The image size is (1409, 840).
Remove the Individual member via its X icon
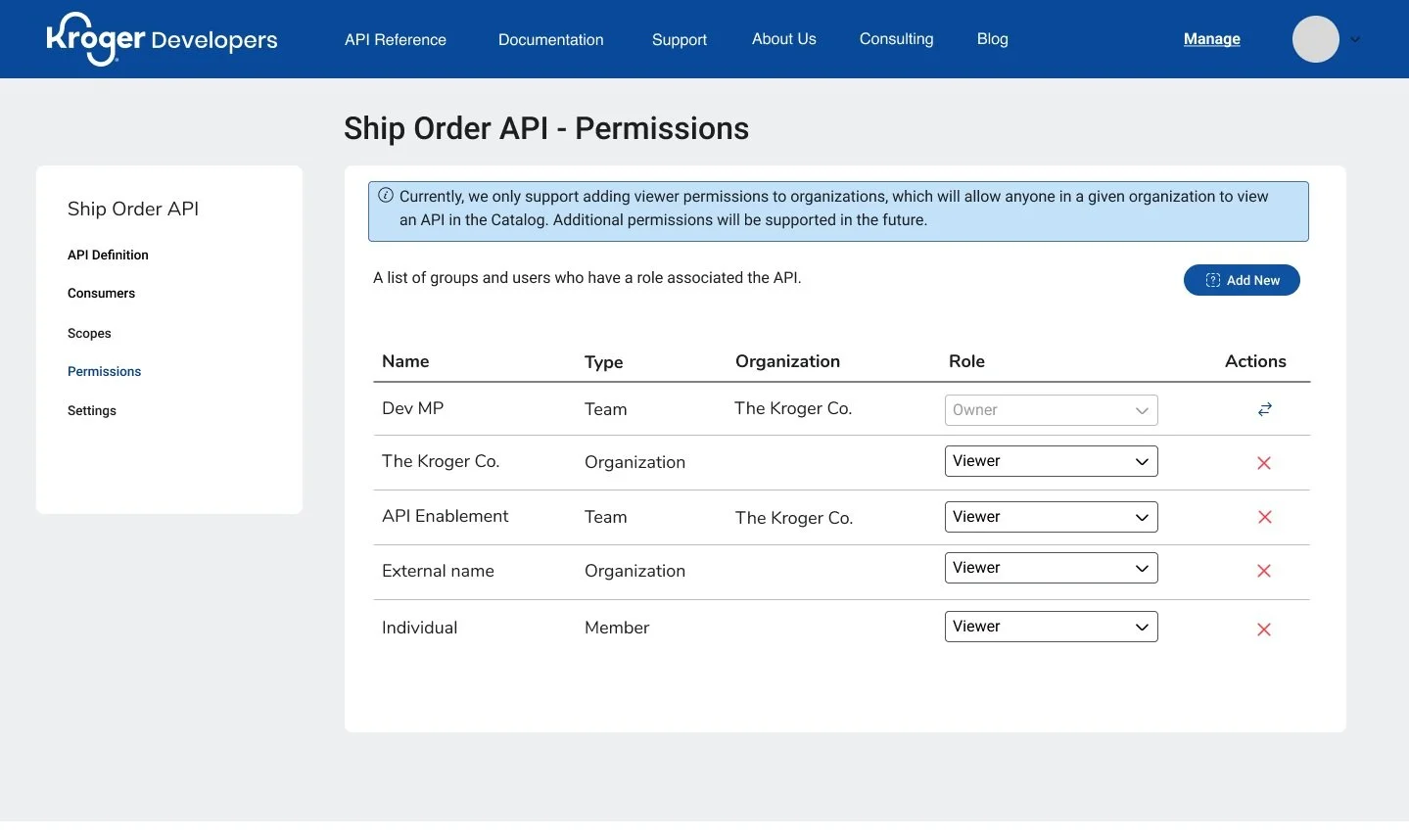[x=1263, y=630]
